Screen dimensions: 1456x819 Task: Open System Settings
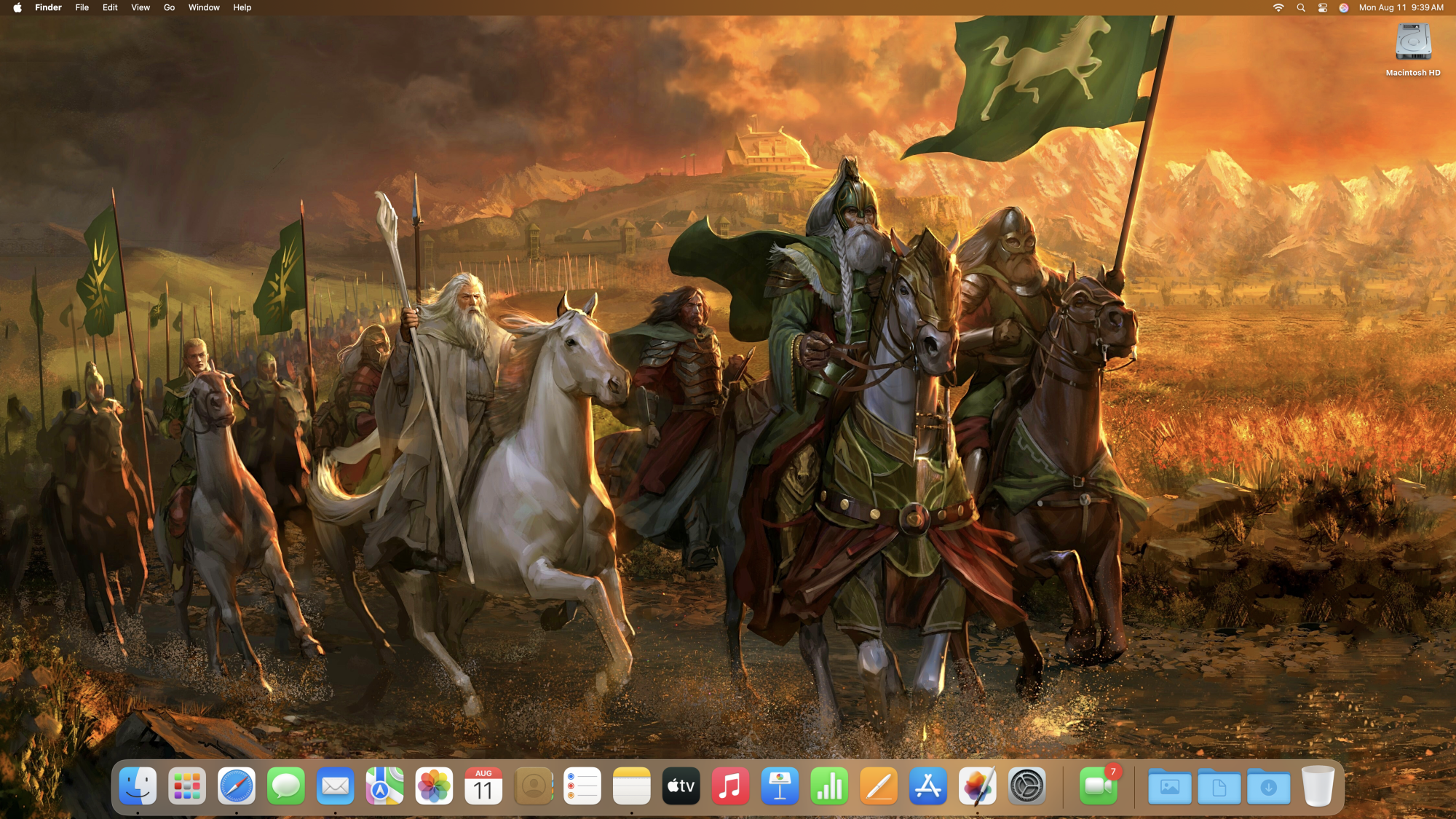click(1027, 786)
